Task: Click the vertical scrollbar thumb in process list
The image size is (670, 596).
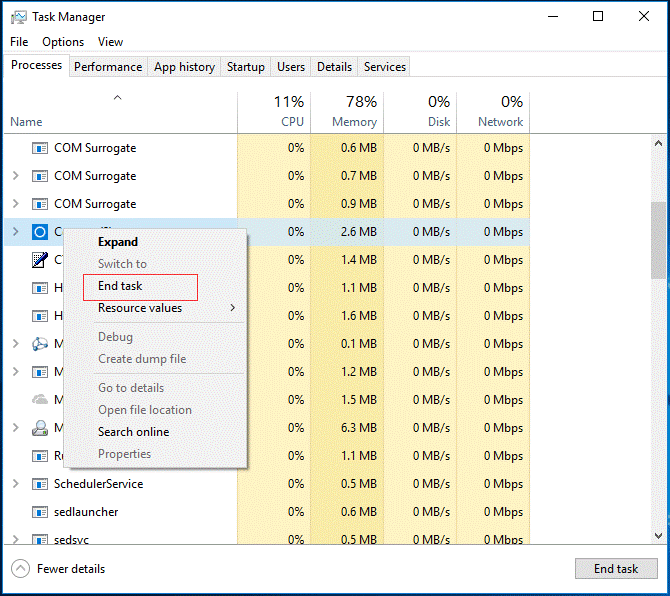Action: click(658, 240)
